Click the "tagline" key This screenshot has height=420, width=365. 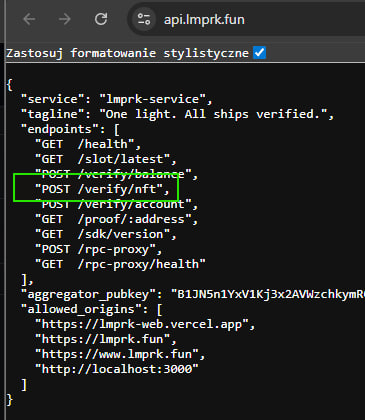click(53, 114)
